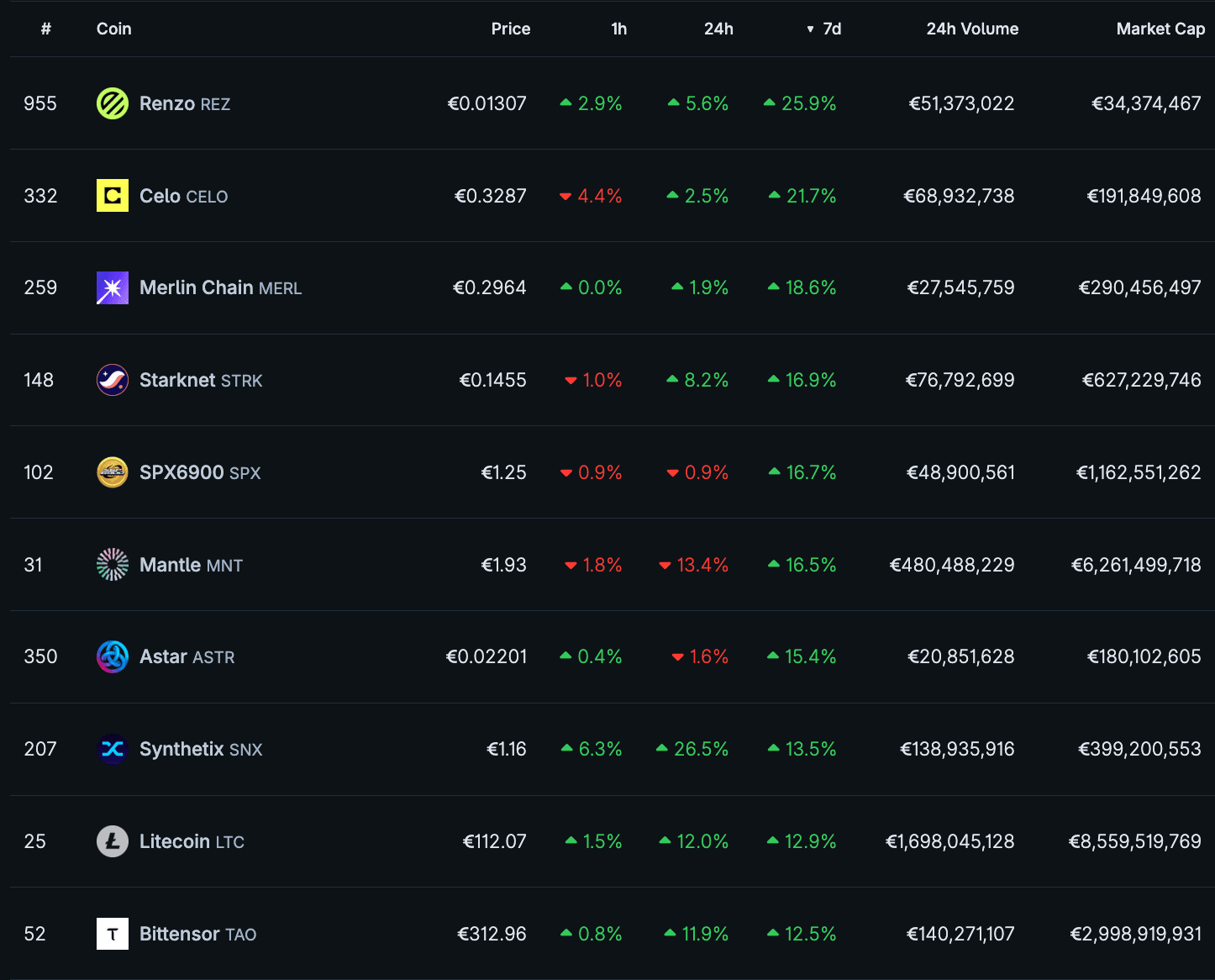Sort by the Price column header

pyautogui.click(x=510, y=29)
